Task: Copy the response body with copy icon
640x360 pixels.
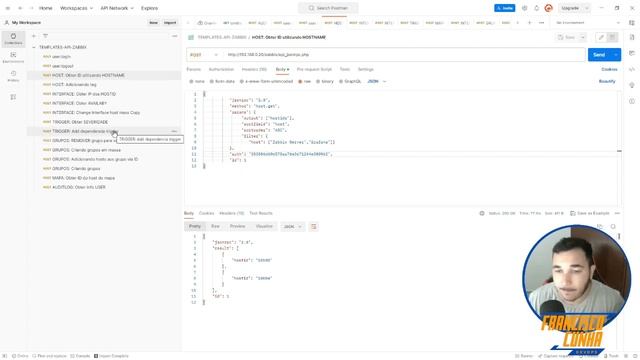Action: pyautogui.click(x=600, y=226)
